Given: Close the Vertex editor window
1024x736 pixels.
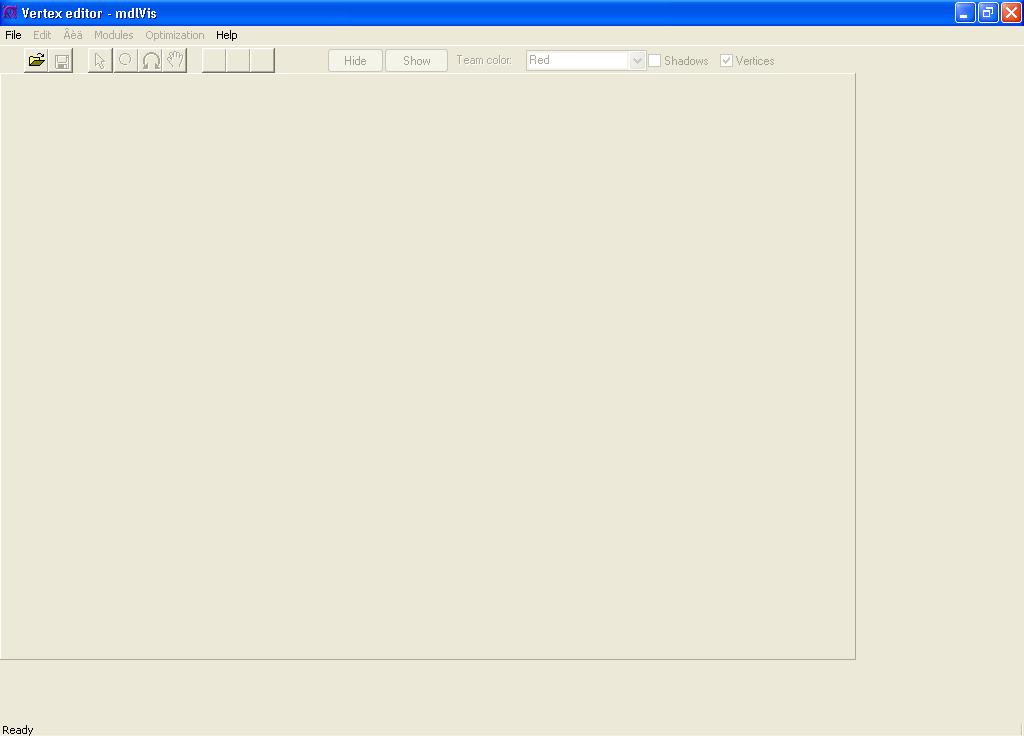Looking at the screenshot, I should pos(1011,12).
